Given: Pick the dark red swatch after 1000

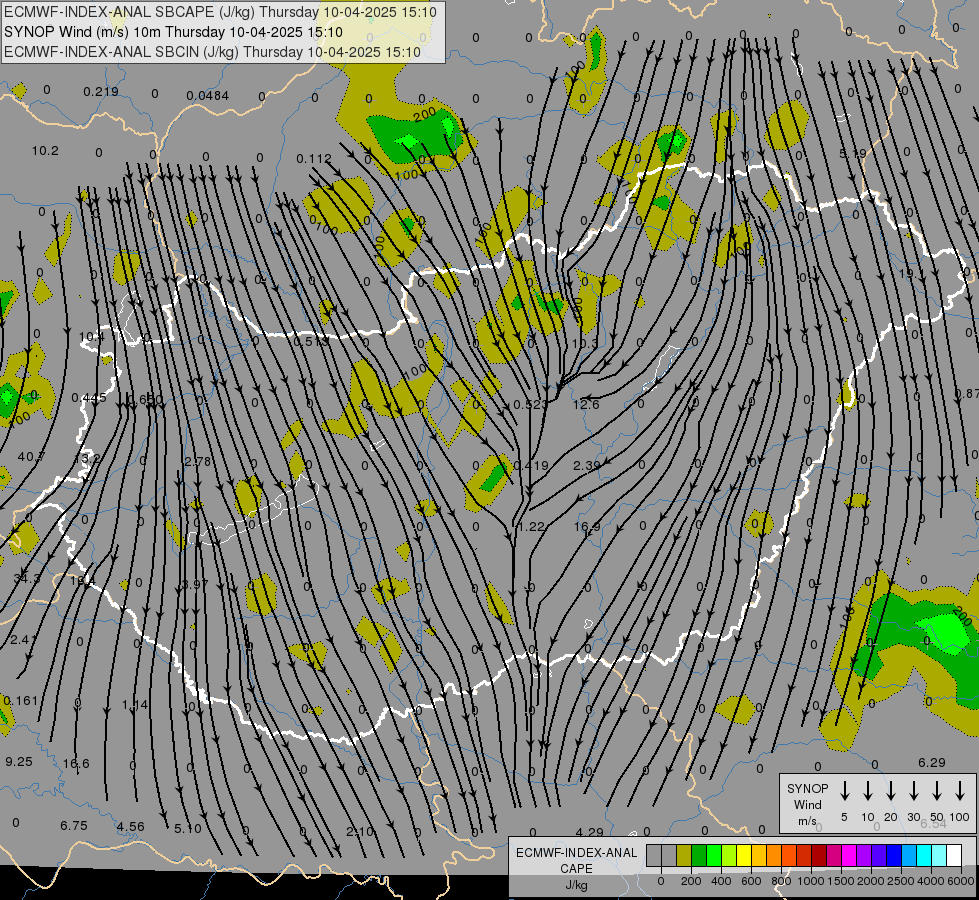Looking at the screenshot, I should click(819, 856).
